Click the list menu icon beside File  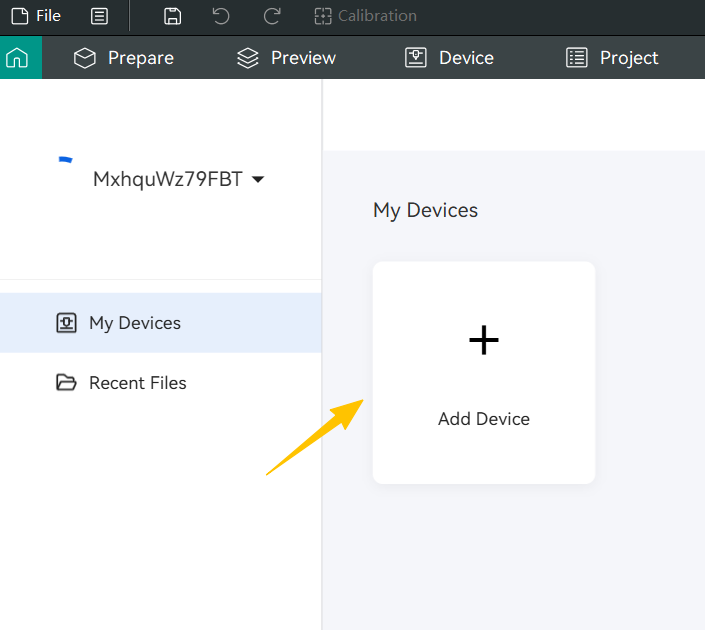(x=99, y=16)
